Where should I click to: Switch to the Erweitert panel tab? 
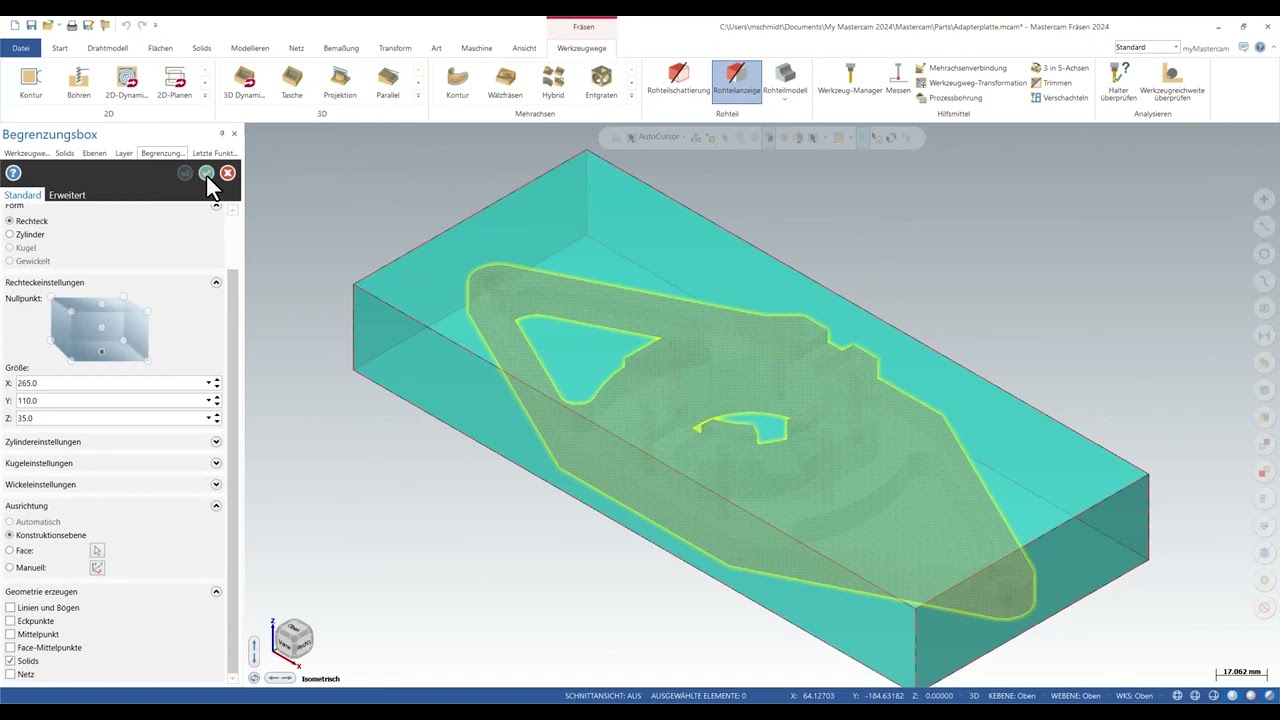67,195
